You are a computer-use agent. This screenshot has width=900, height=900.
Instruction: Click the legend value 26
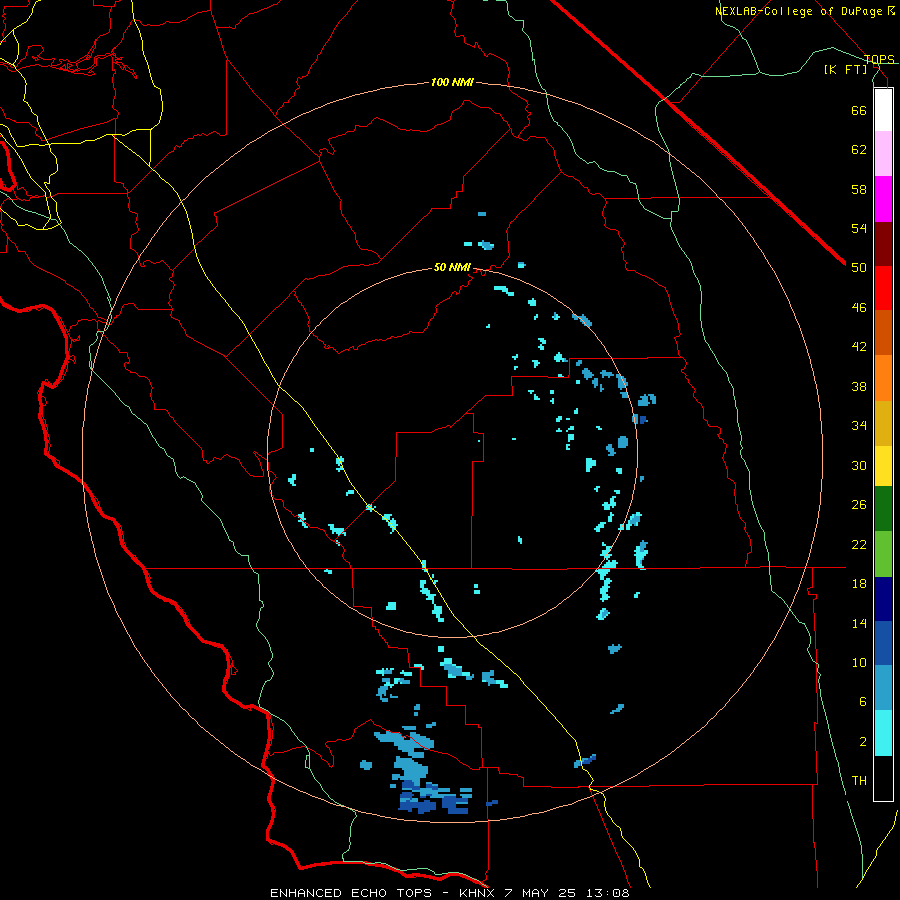(x=859, y=505)
